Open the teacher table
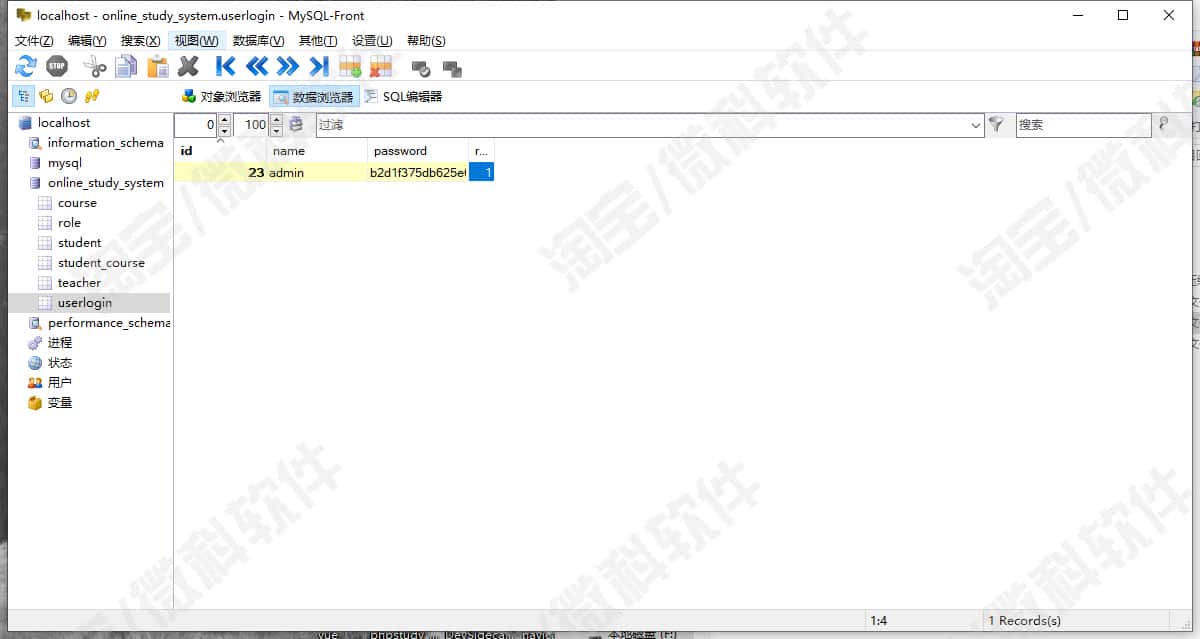Screen dimensions: 1200x639 (79, 283)
